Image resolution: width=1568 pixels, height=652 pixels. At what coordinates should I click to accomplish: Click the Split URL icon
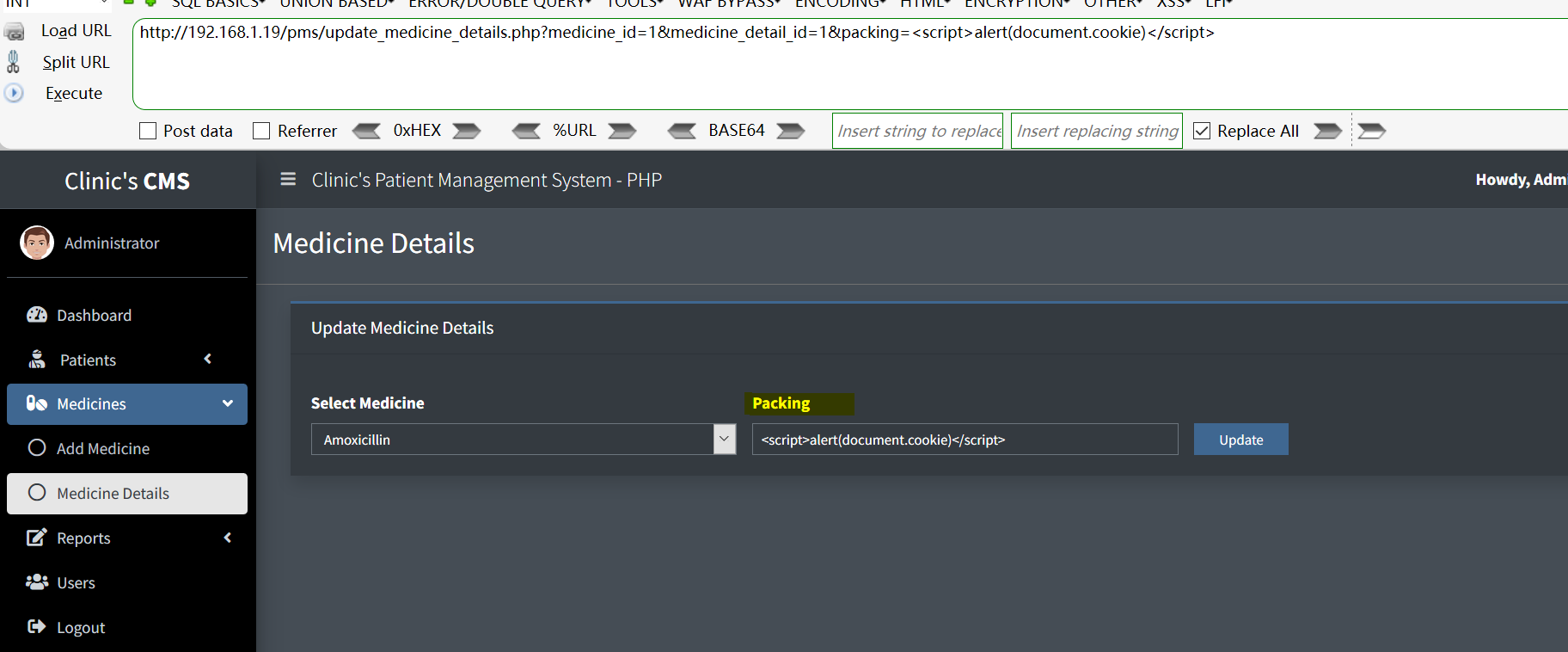tap(13, 62)
